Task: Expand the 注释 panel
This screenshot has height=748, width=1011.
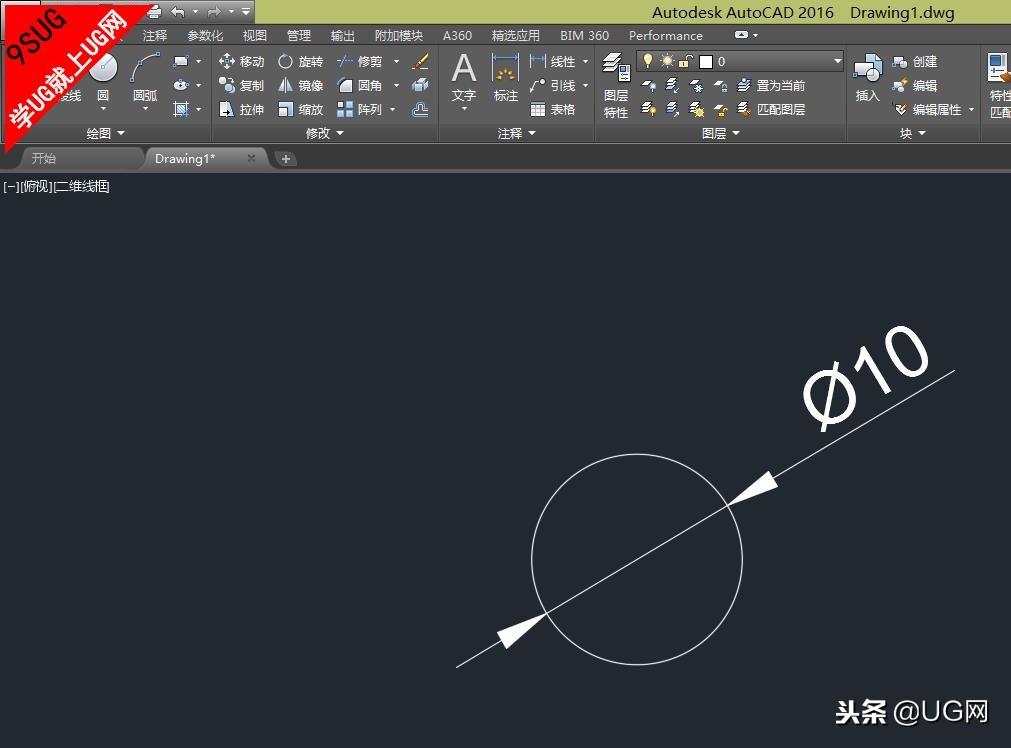Action: [517, 133]
